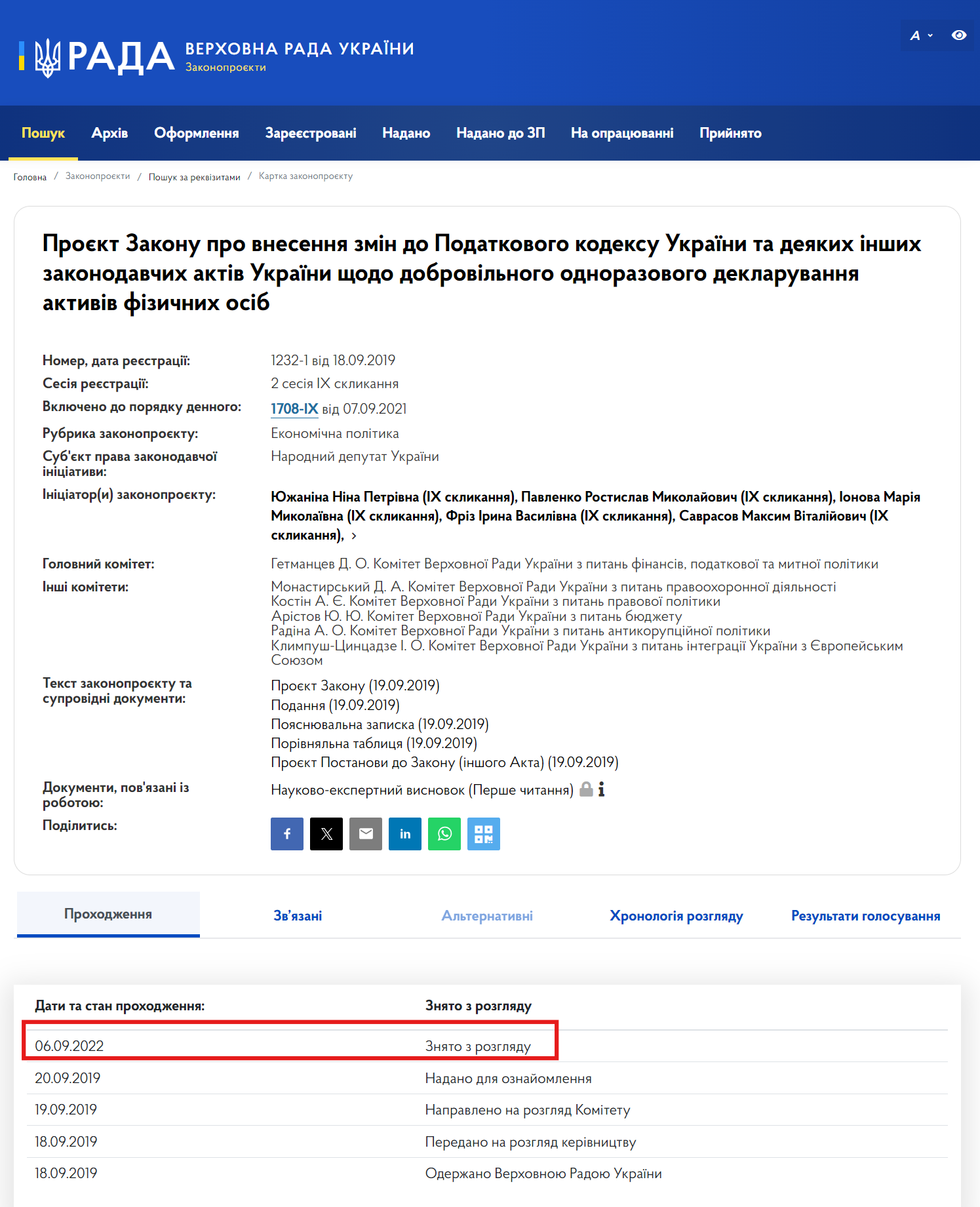
Task: Switch to the Зв'язані tab
Action: (298, 916)
